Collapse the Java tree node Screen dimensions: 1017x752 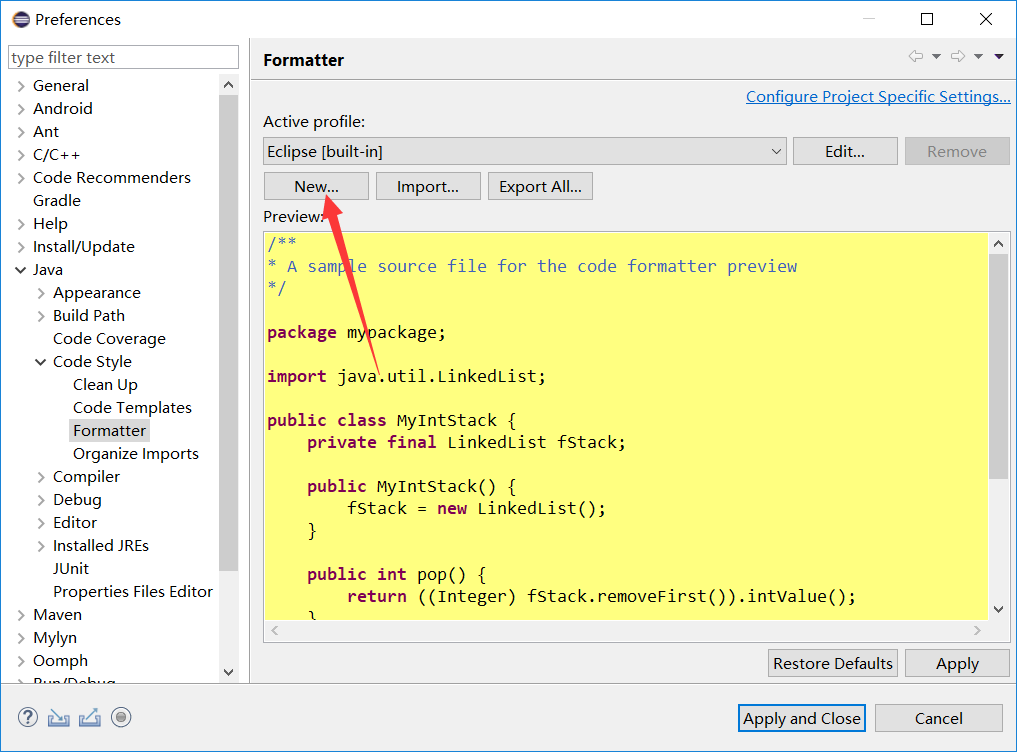[21, 270]
